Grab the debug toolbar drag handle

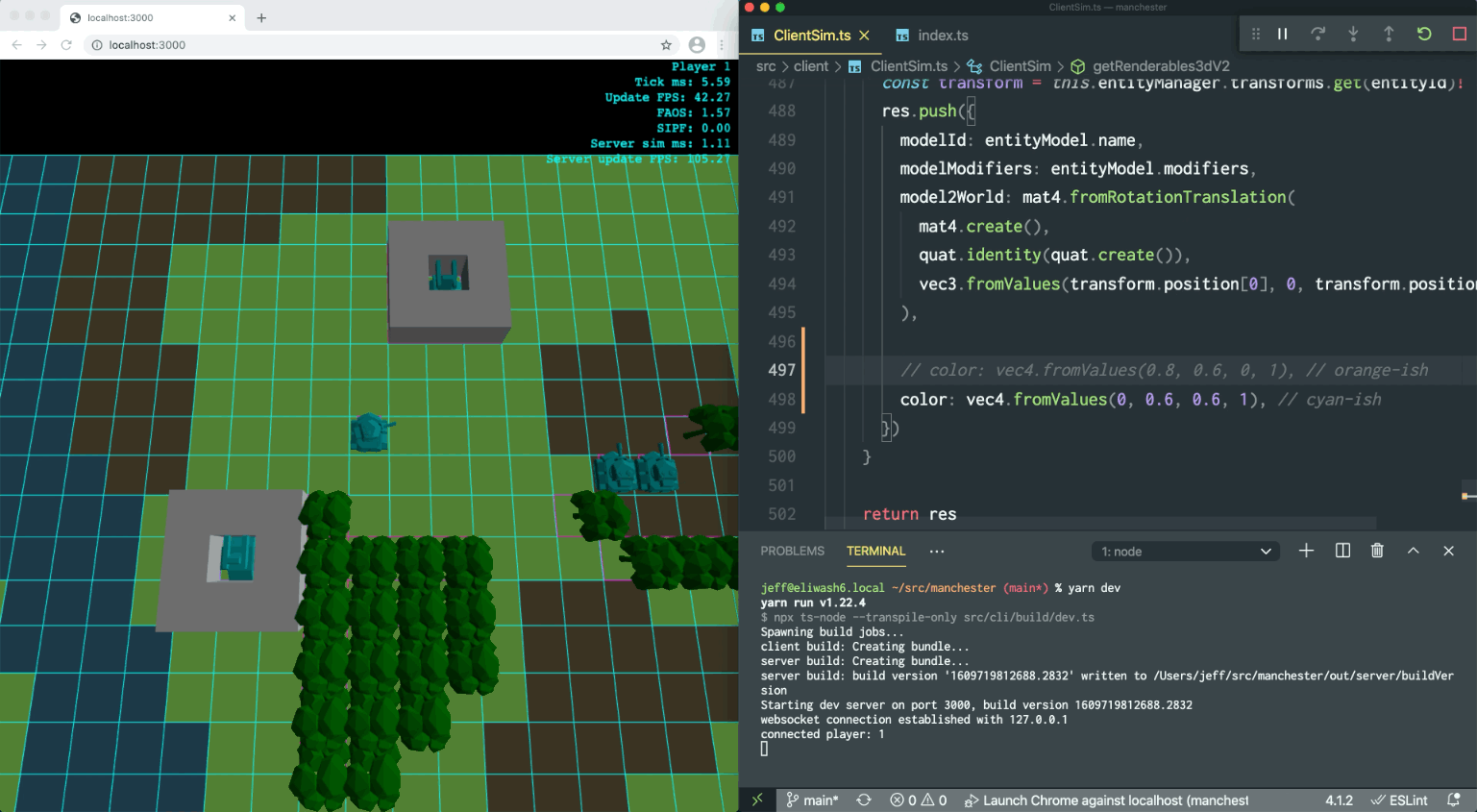point(1255,34)
